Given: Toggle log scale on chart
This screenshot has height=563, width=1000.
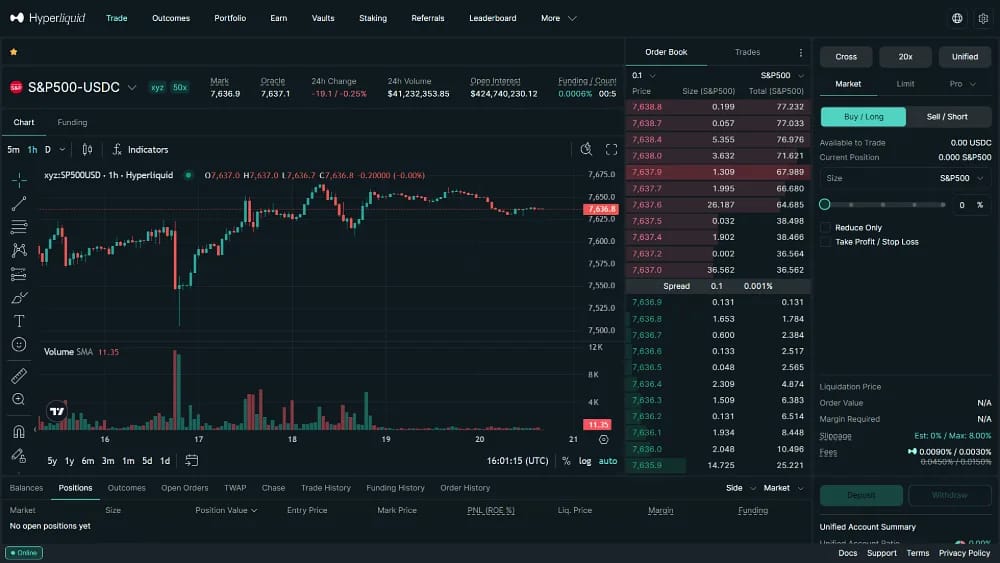Looking at the screenshot, I should pyautogui.click(x=585, y=461).
